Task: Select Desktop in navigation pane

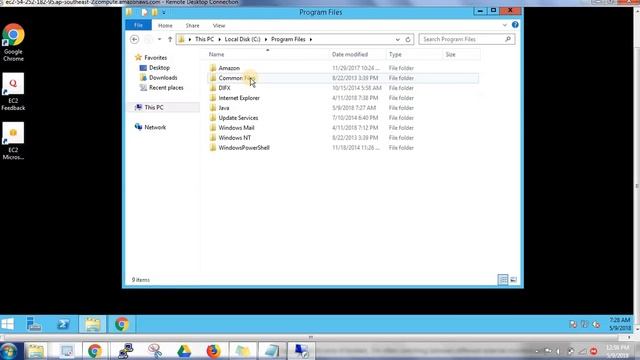Action: tap(159, 68)
